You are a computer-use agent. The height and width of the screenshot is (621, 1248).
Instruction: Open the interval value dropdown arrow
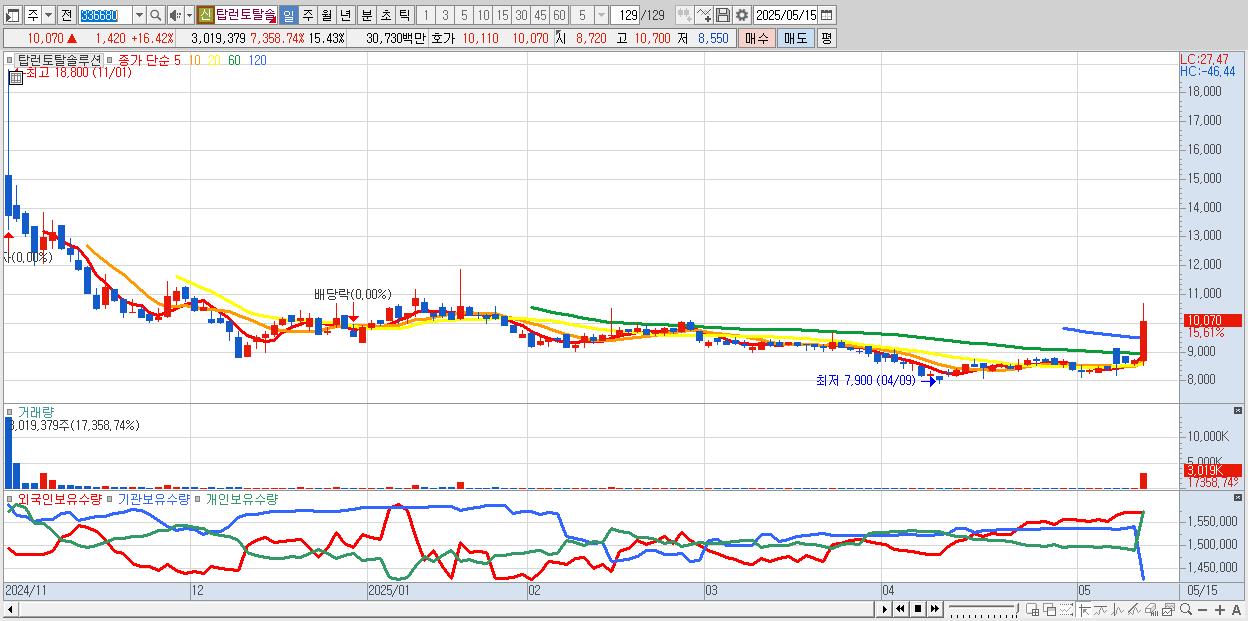tap(600, 15)
